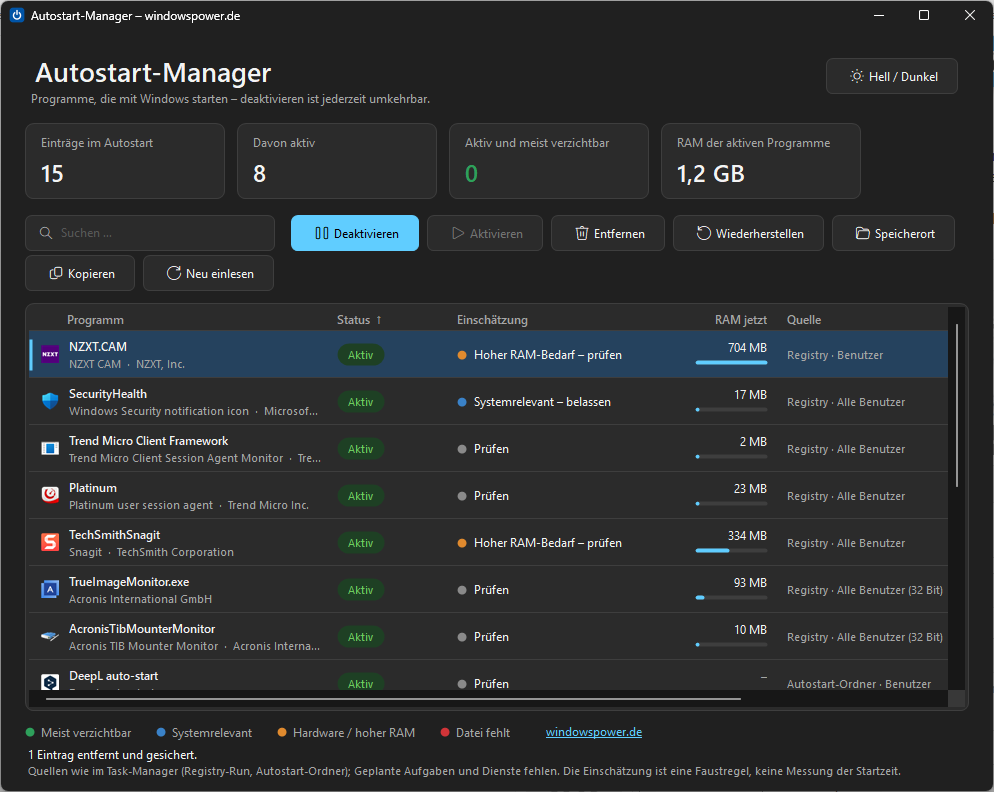The image size is (994, 792).
Task: Click '17 MB' value in SecurityHealth row
Action: point(750,394)
